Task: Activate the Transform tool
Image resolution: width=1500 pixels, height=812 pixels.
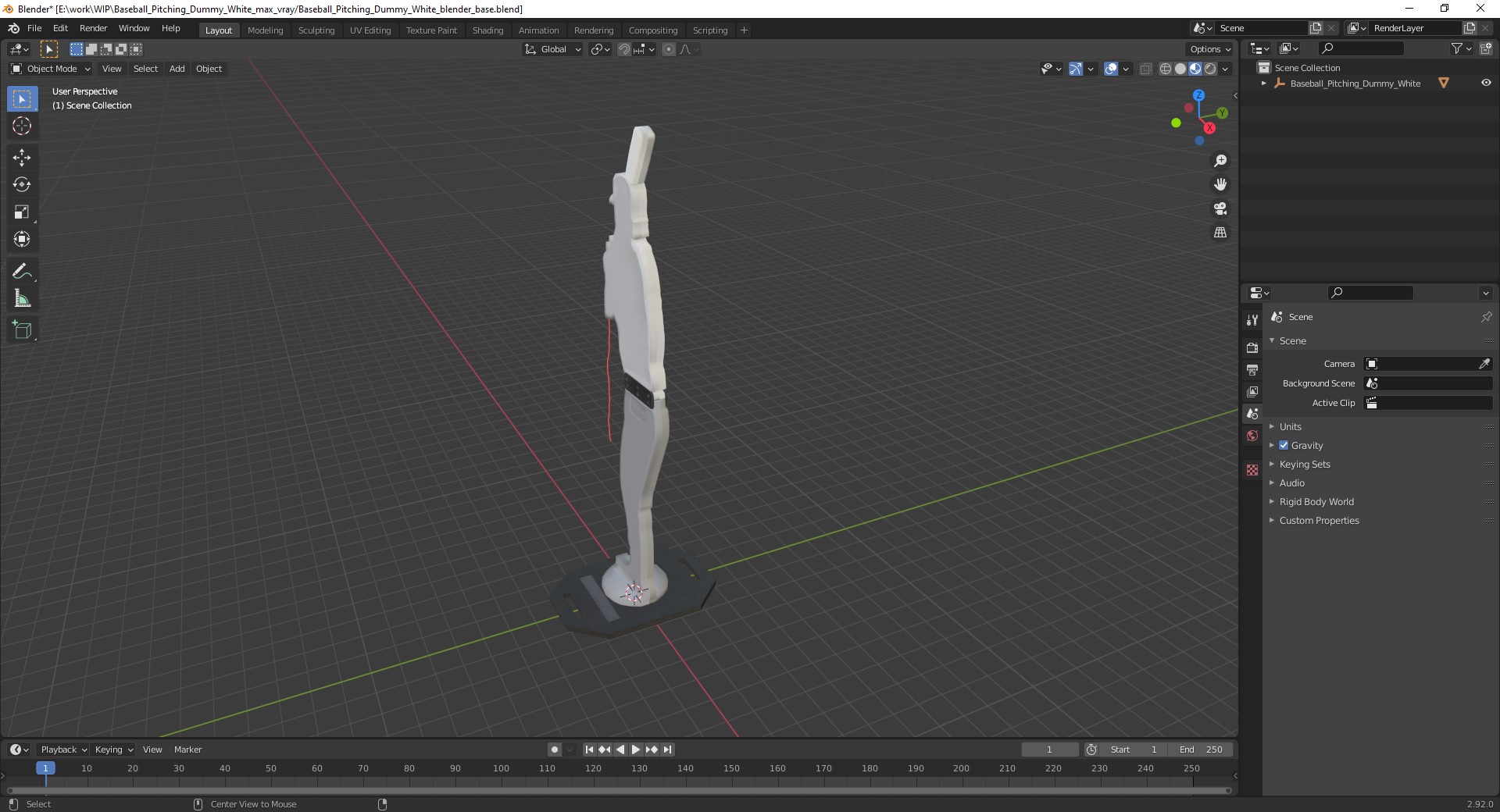Action: (x=22, y=240)
